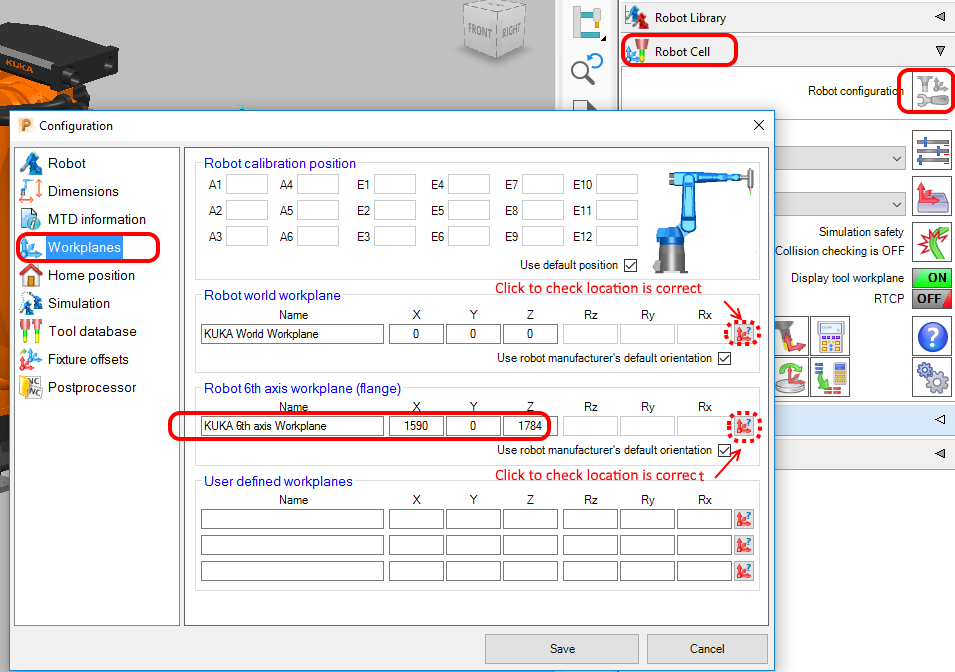Image resolution: width=955 pixels, height=672 pixels.
Task: Check location of KUKA 6th axis Workplane
Action: pos(742,425)
